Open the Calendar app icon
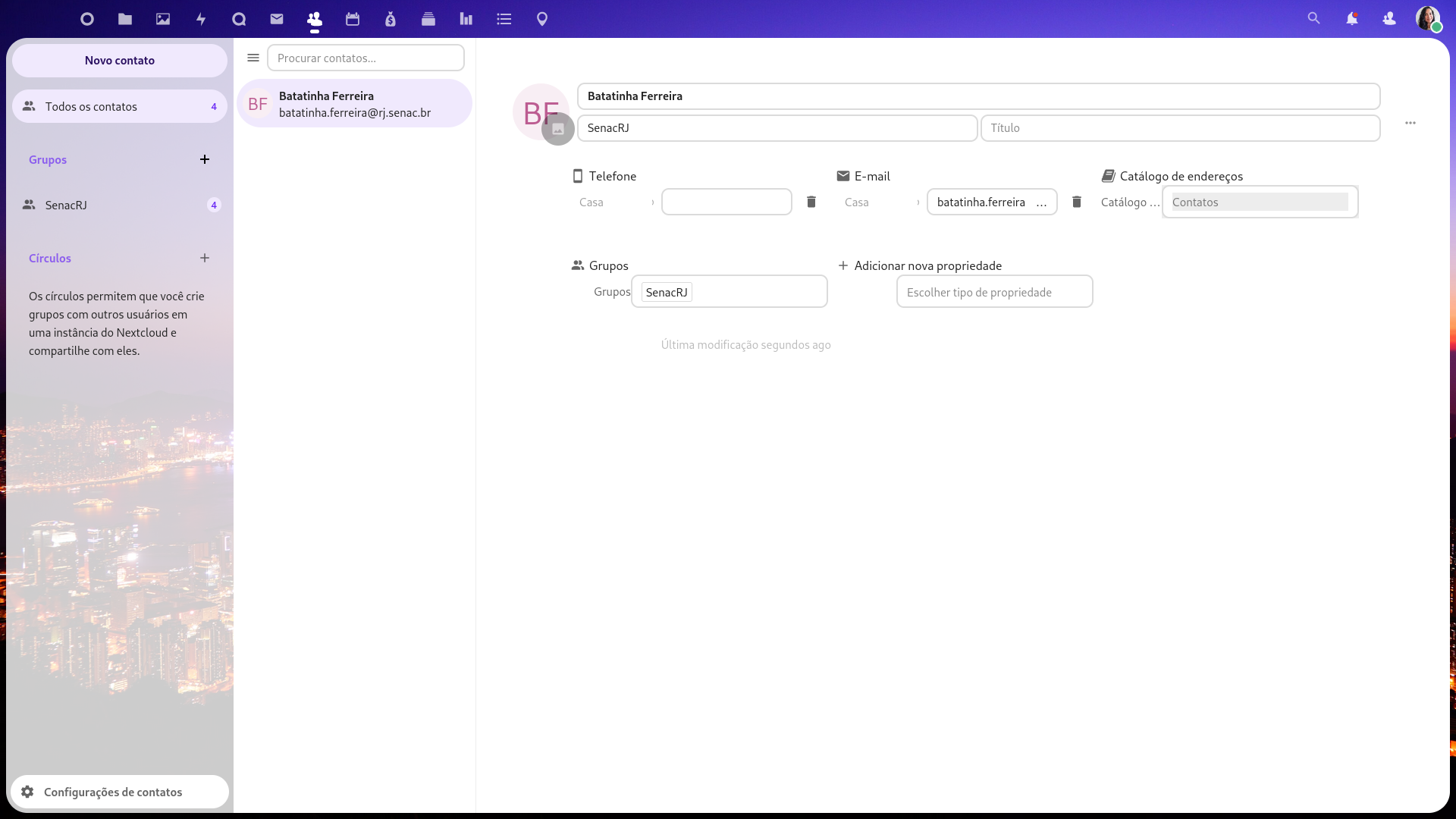This screenshot has width=1456, height=819. tap(353, 19)
